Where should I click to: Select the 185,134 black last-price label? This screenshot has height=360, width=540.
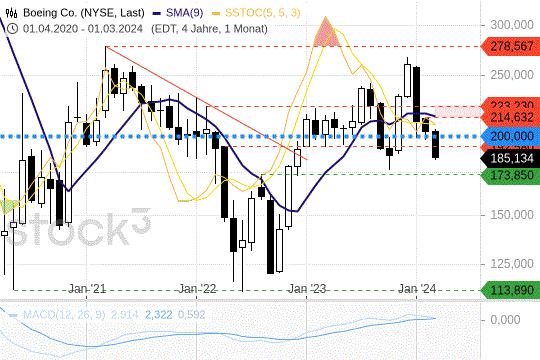click(x=510, y=158)
